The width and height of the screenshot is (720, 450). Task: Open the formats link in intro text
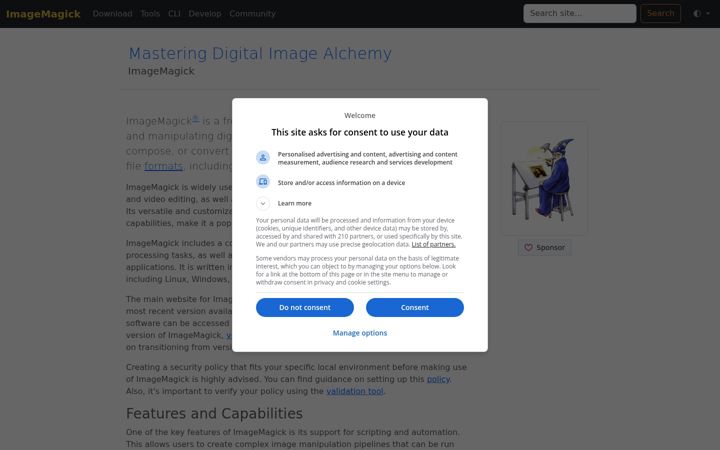coord(163,166)
